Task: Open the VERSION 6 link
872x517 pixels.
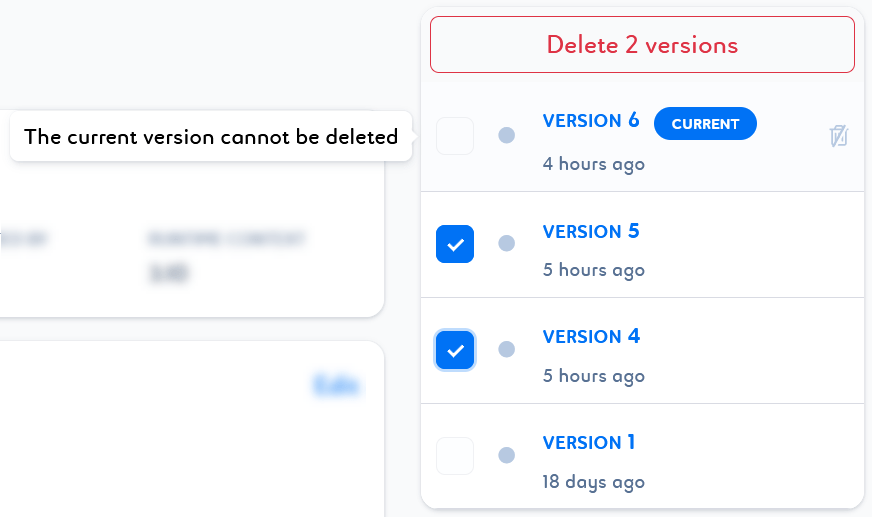Action: point(591,121)
